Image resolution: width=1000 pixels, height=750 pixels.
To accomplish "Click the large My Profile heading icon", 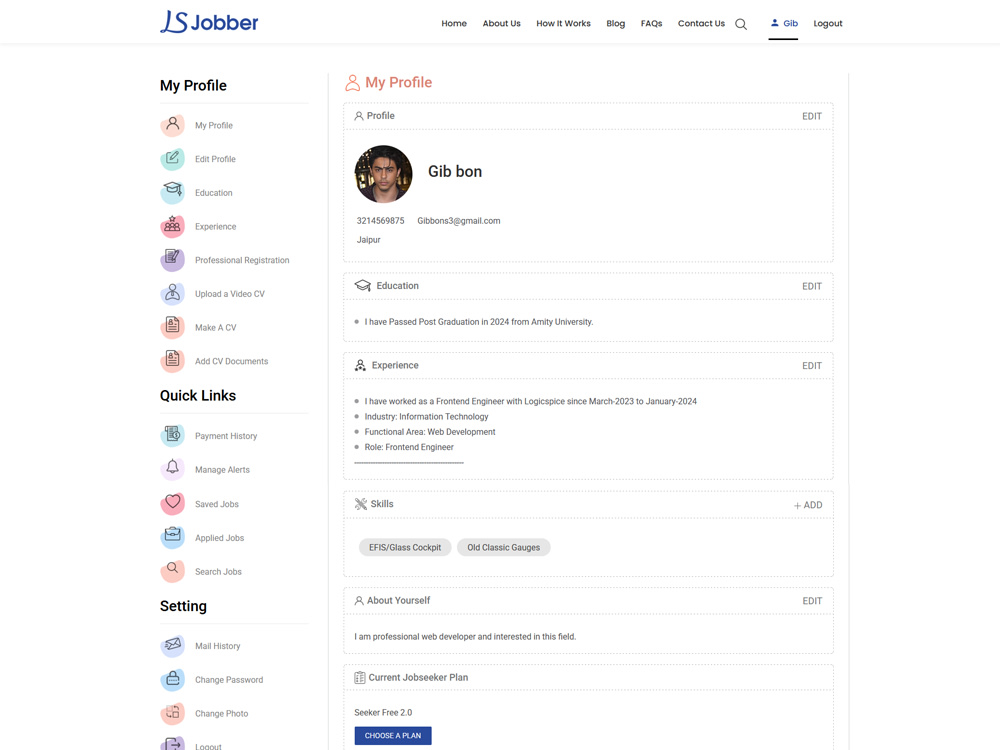I will (352, 83).
